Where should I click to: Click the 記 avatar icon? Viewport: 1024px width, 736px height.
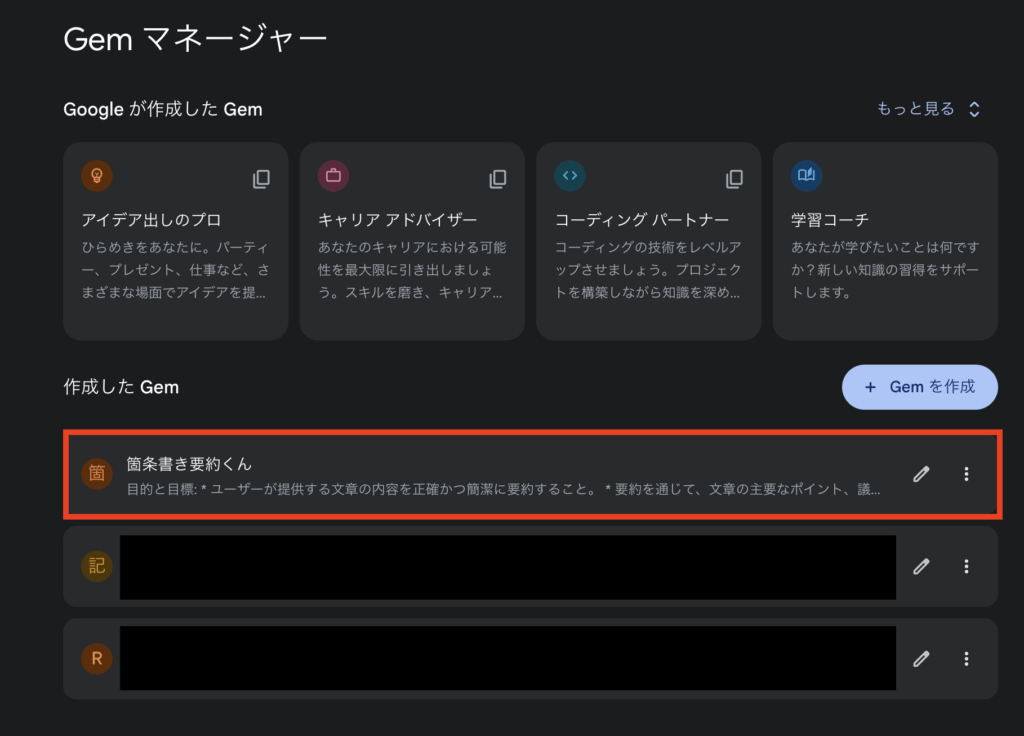pyautogui.click(x=97, y=566)
